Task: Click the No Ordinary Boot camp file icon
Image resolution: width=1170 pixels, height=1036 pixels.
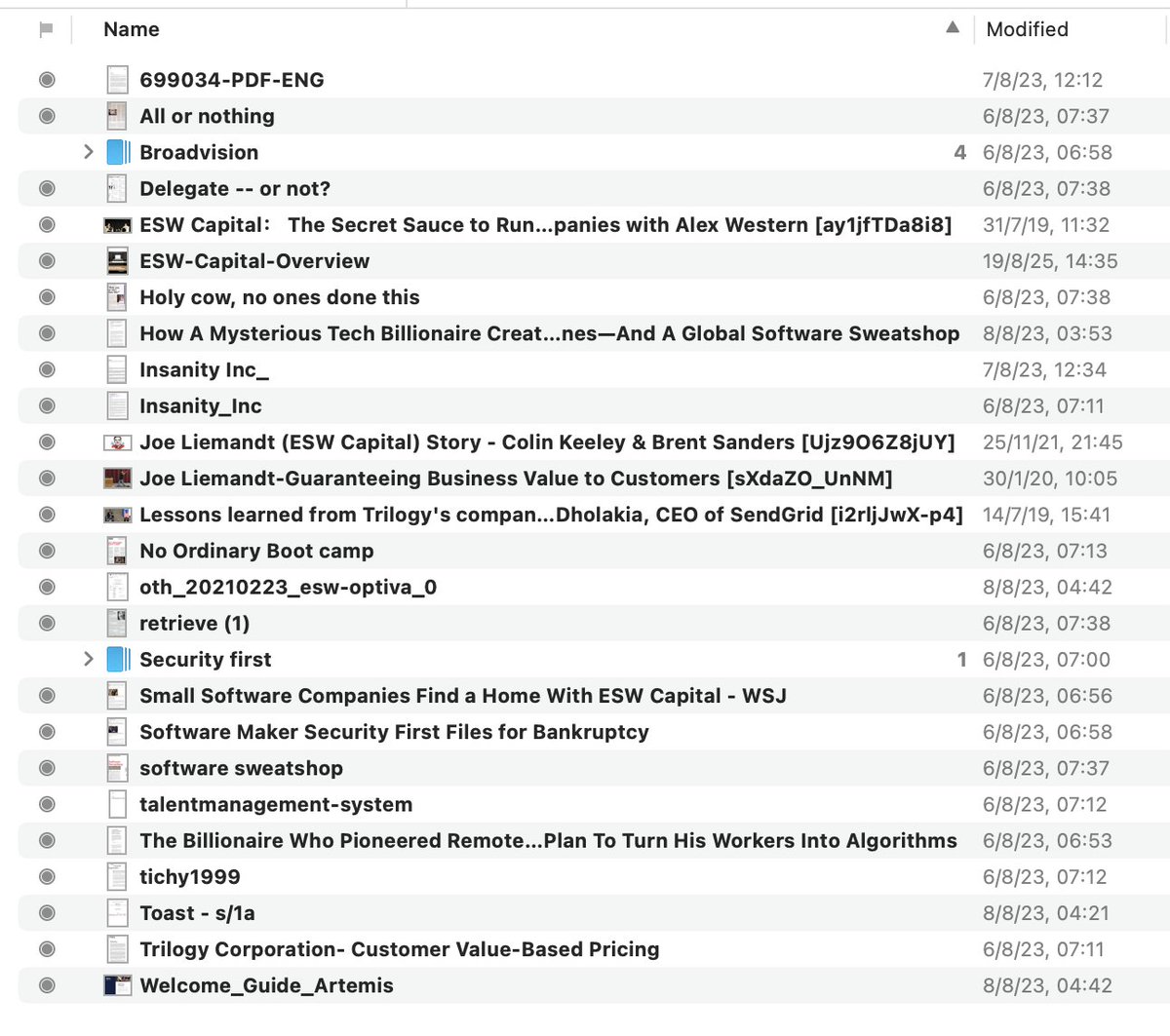Action: (117, 551)
